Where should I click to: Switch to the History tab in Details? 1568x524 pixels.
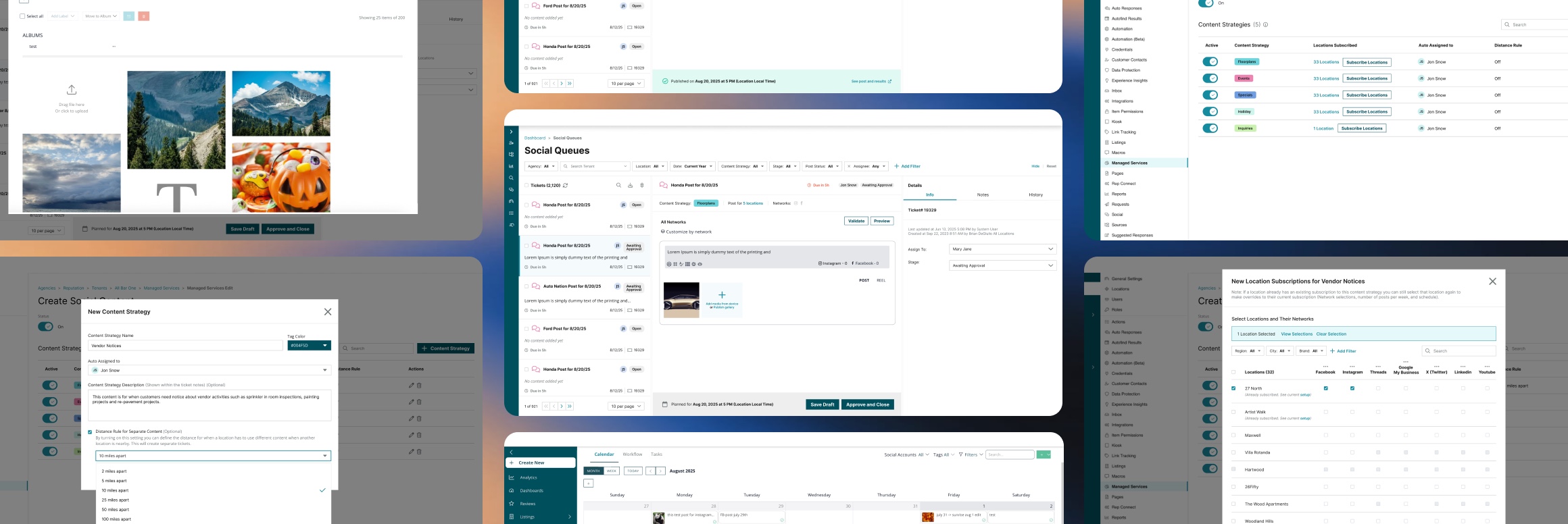pyautogui.click(x=1035, y=195)
